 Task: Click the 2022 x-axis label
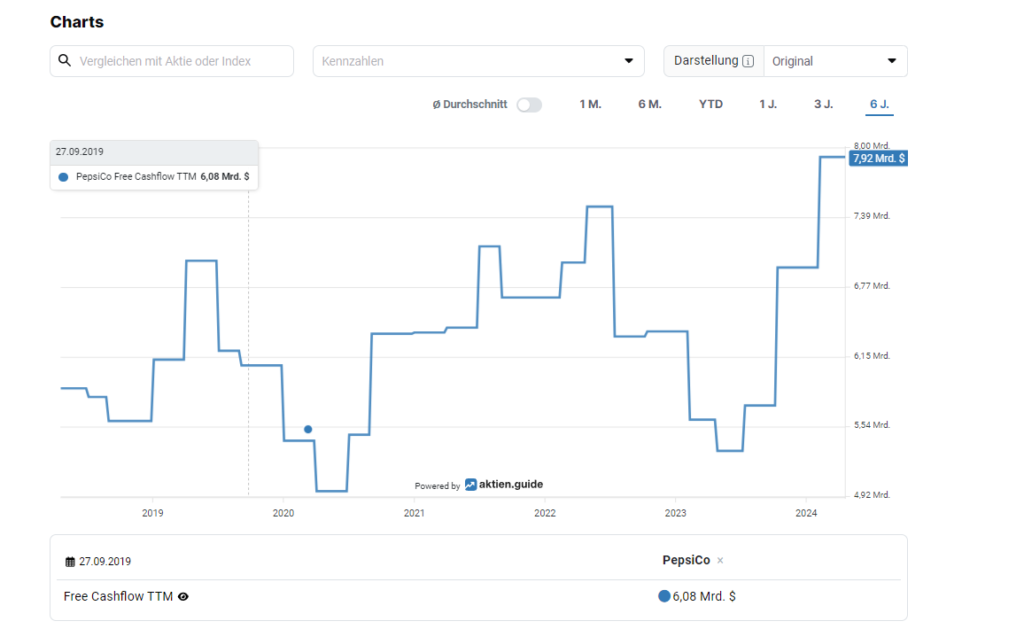[545, 513]
